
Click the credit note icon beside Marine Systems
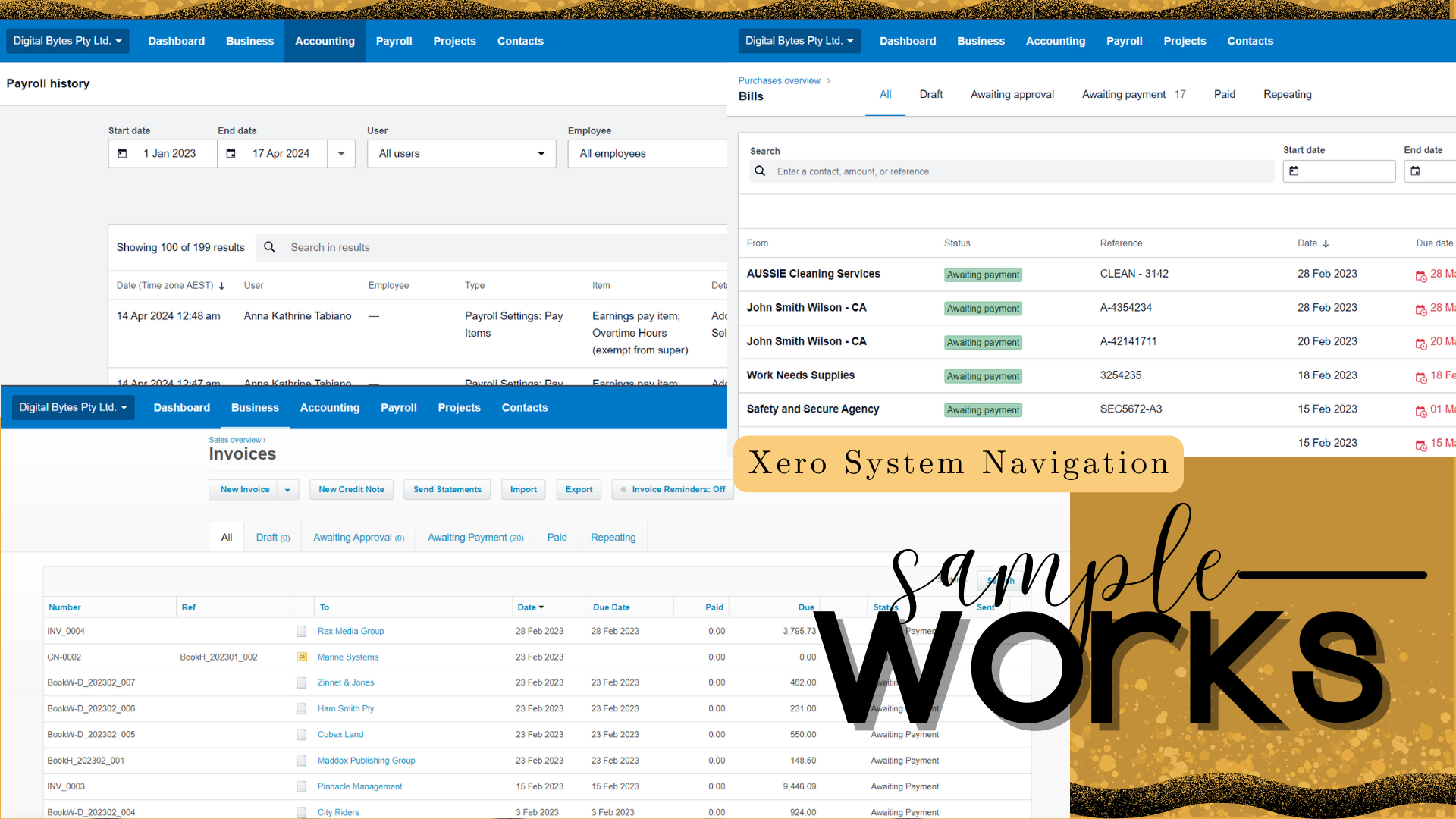pyautogui.click(x=301, y=657)
